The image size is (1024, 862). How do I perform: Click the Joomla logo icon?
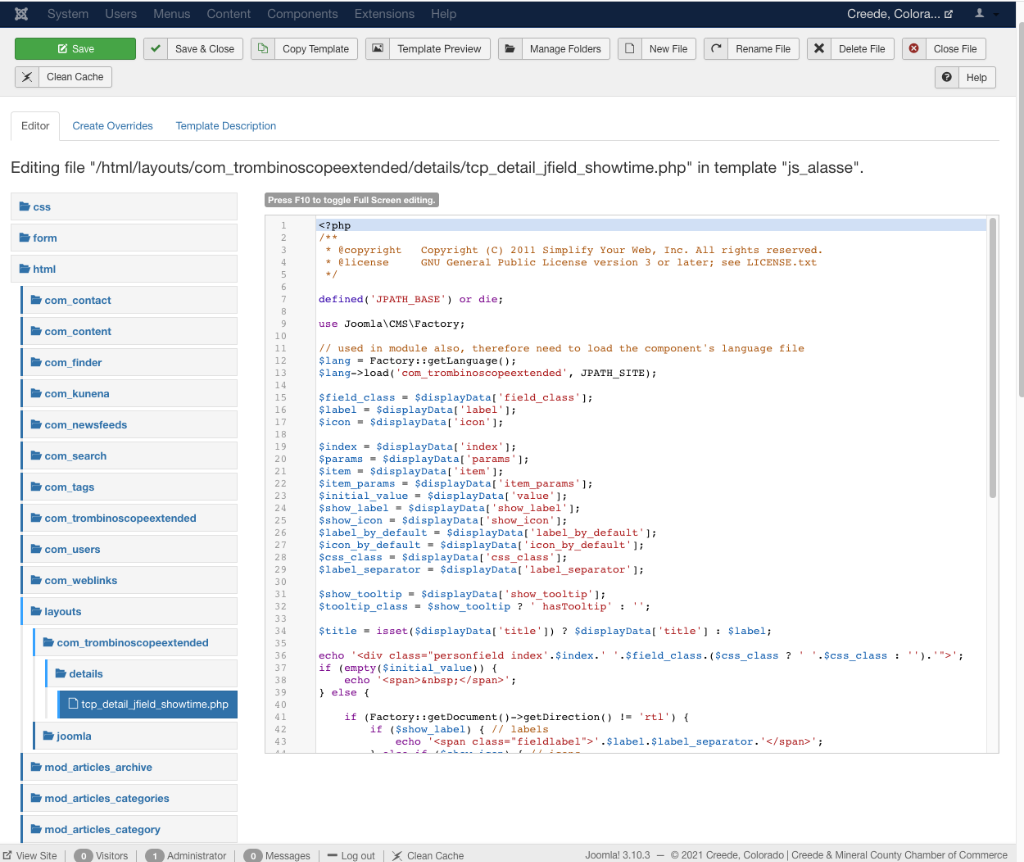(22, 14)
